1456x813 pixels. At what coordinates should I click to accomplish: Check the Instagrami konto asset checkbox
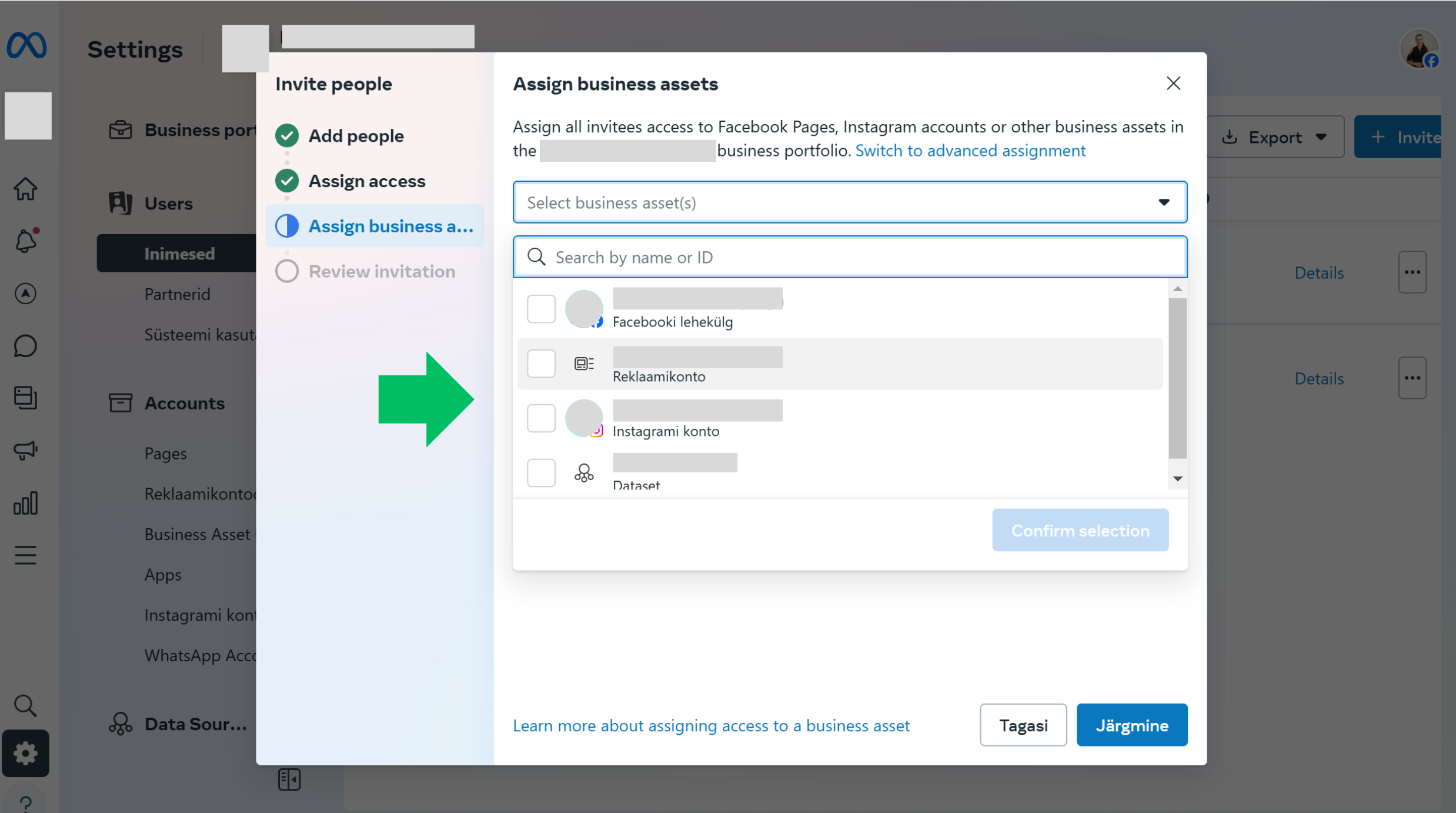point(540,418)
